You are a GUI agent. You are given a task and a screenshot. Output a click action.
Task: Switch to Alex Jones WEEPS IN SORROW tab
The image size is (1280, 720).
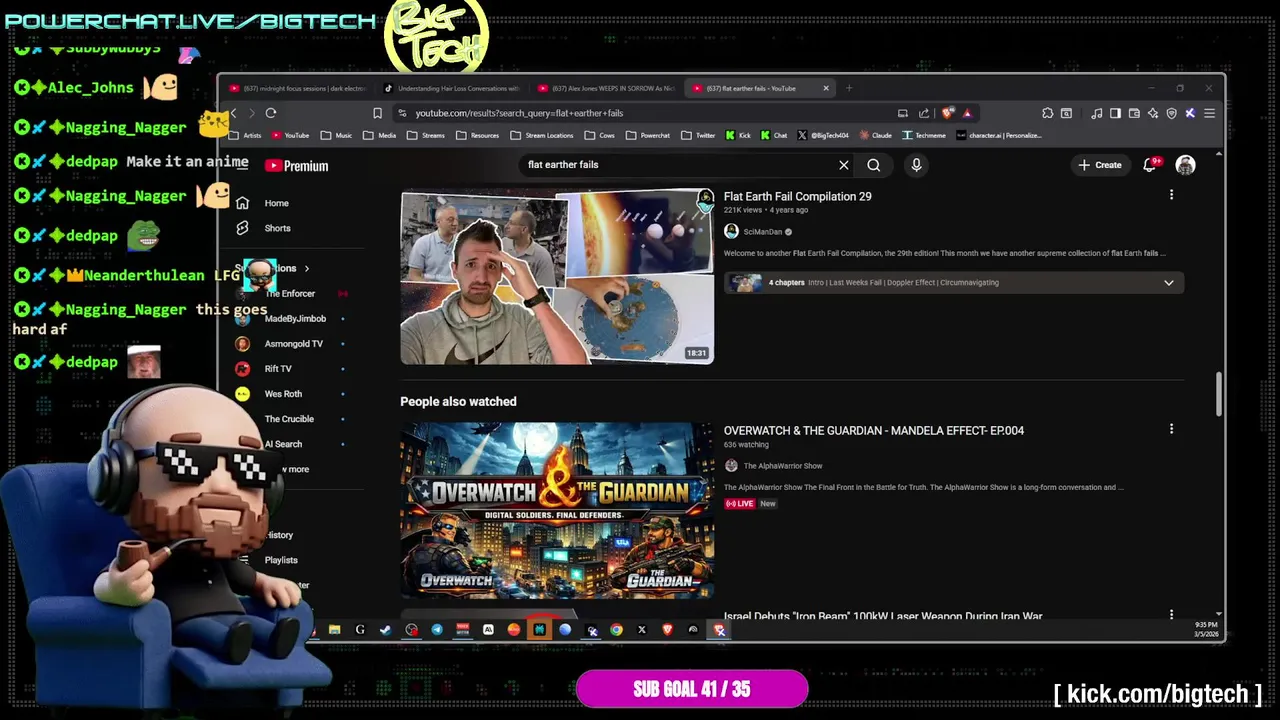pyautogui.click(x=606, y=88)
